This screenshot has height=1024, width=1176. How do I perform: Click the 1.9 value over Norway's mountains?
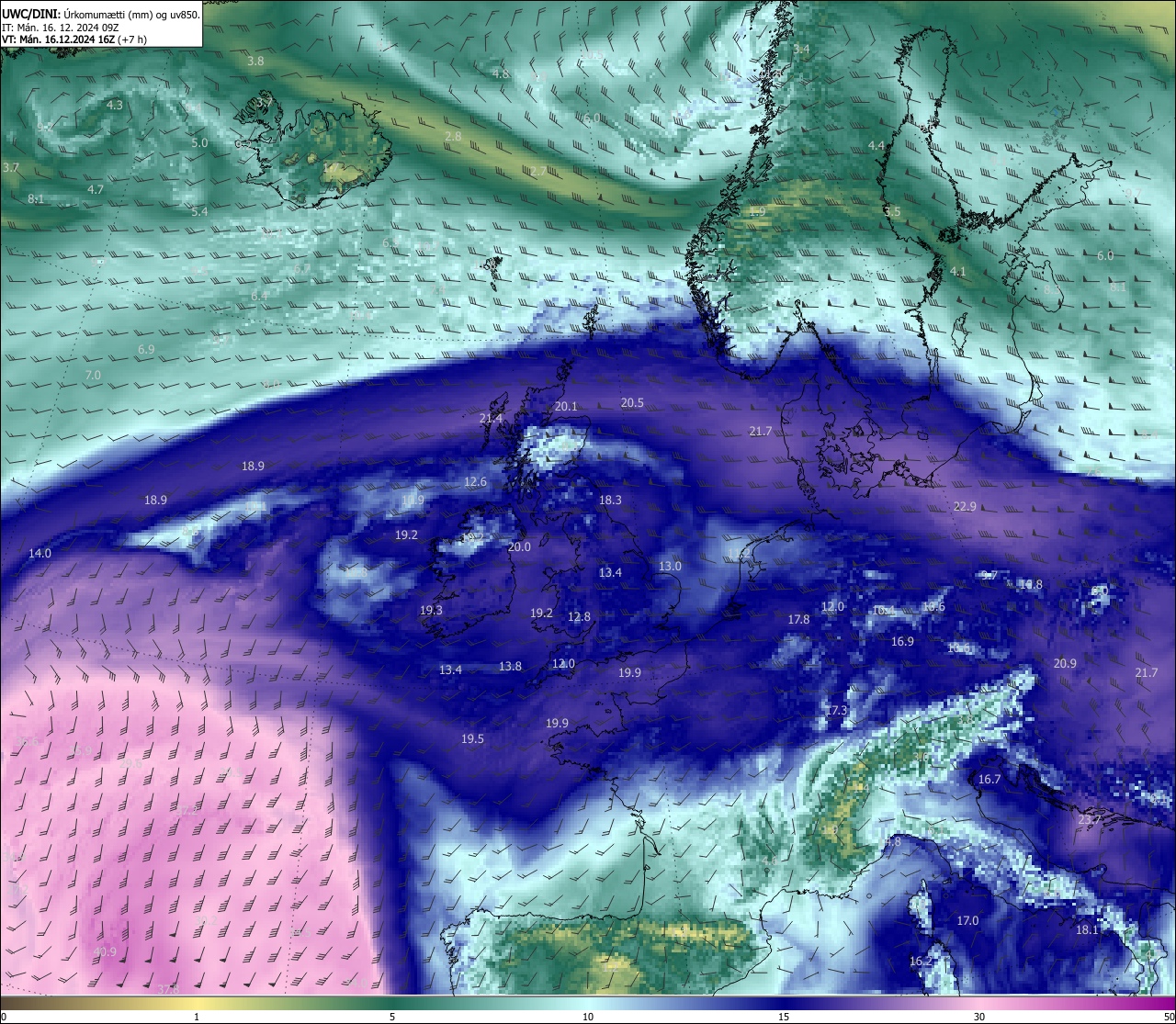[757, 211]
